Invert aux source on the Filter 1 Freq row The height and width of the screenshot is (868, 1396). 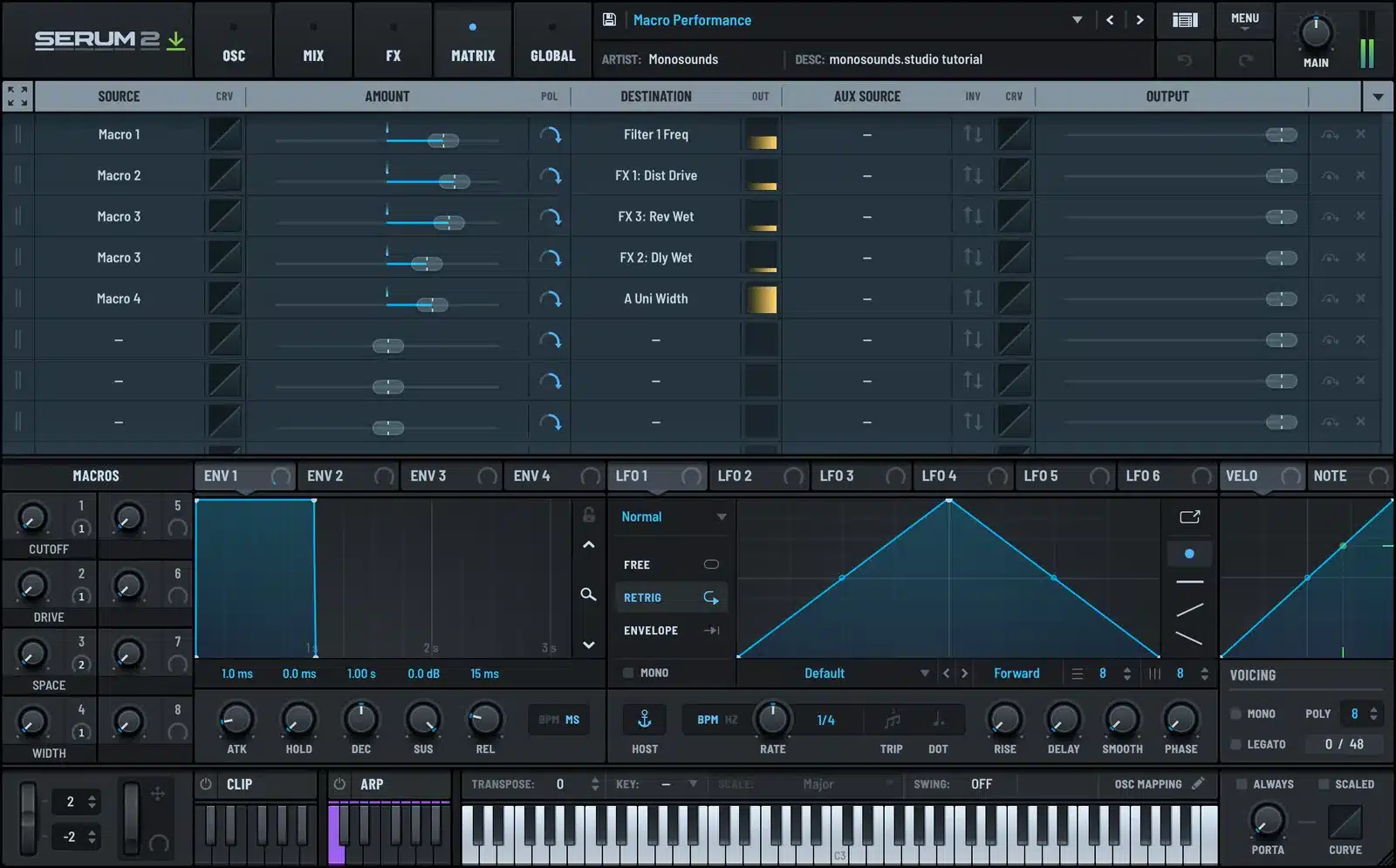(973, 134)
